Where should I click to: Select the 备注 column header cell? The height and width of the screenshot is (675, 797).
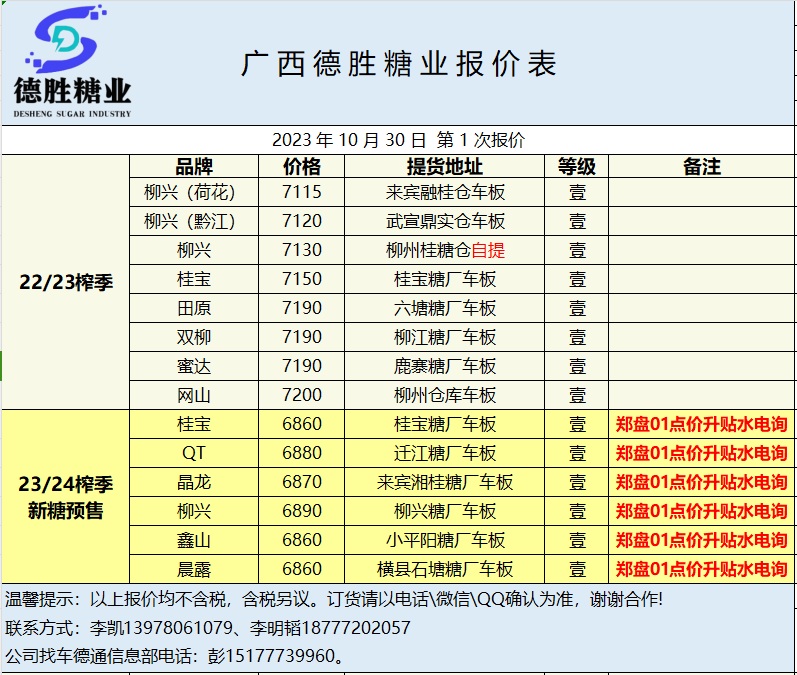[702, 167]
